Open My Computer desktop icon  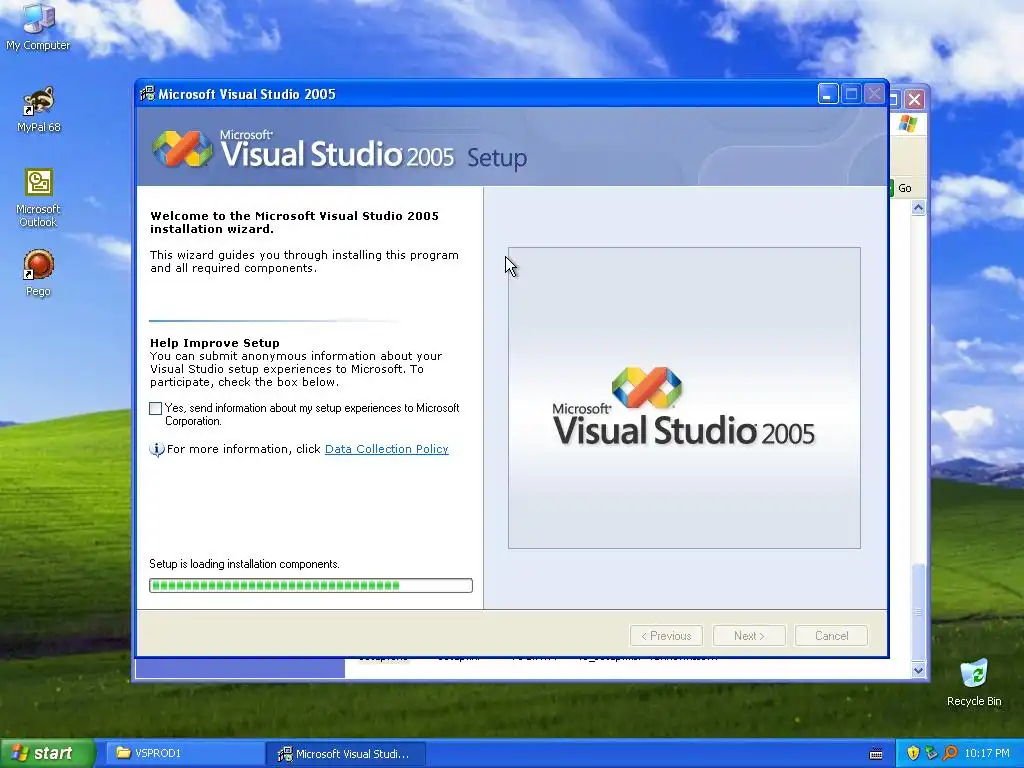(x=38, y=26)
